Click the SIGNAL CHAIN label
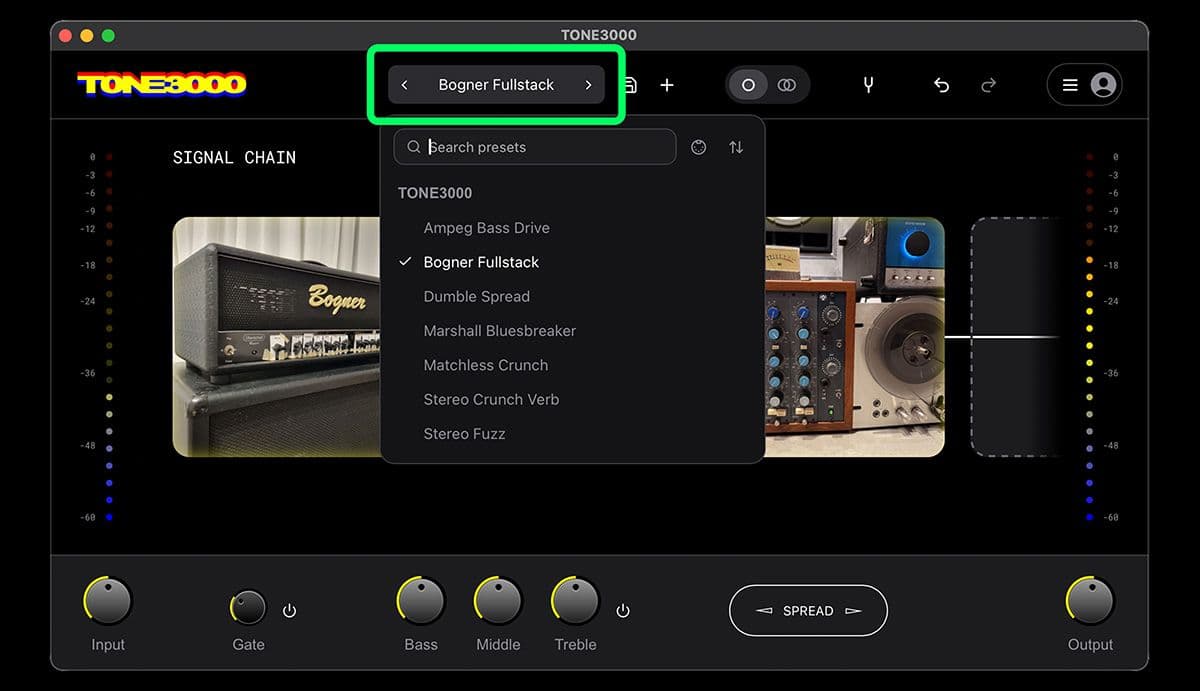 tap(234, 157)
